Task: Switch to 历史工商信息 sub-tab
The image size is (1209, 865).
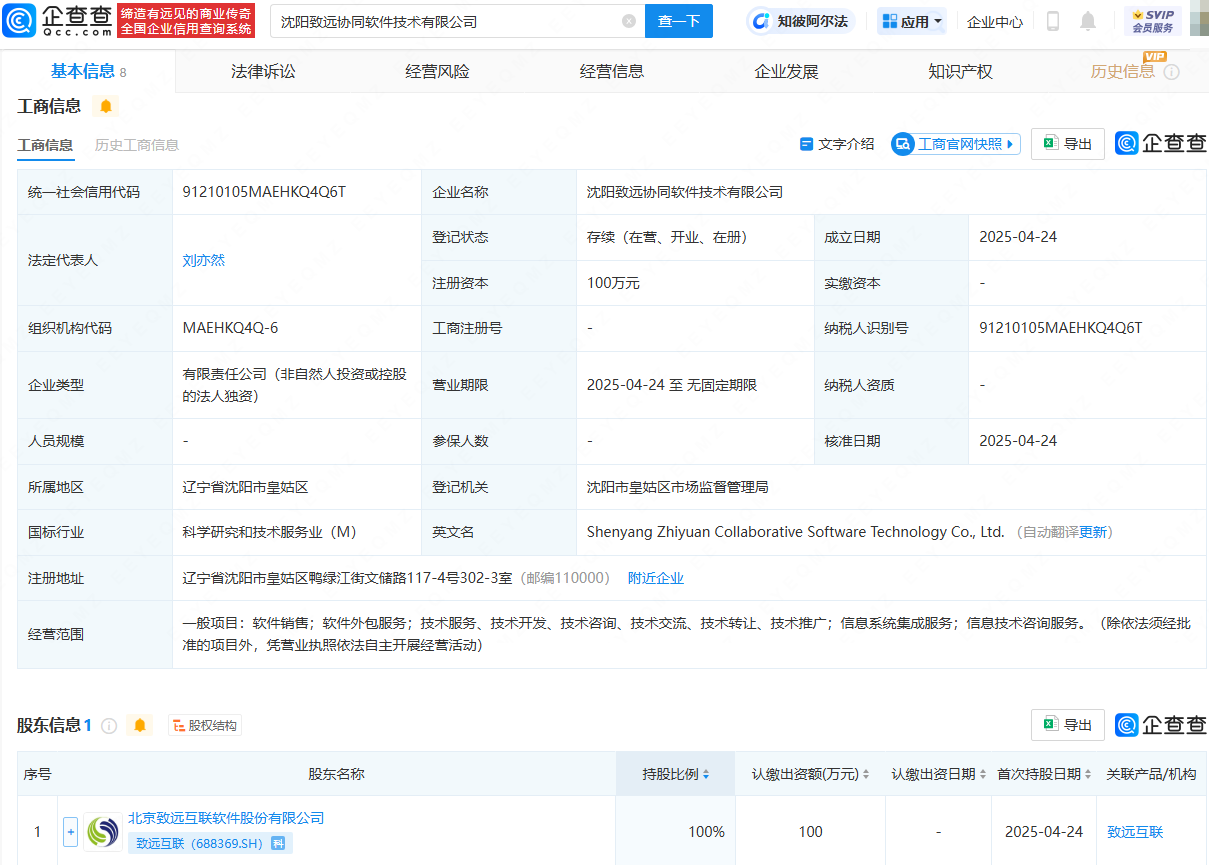Action: 137,145
